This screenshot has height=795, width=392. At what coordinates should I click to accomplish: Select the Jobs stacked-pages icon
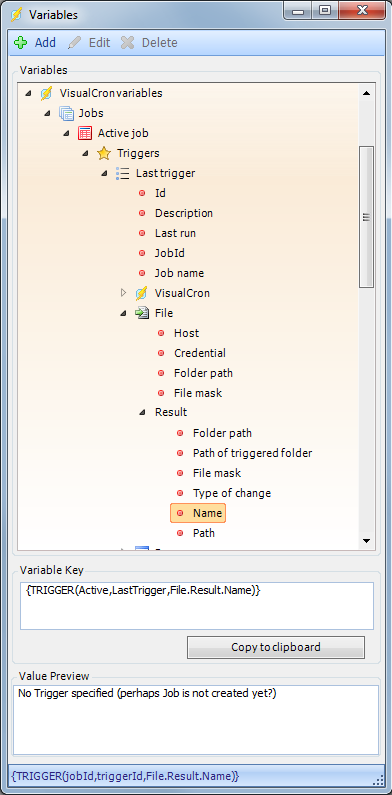pos(66,113)
